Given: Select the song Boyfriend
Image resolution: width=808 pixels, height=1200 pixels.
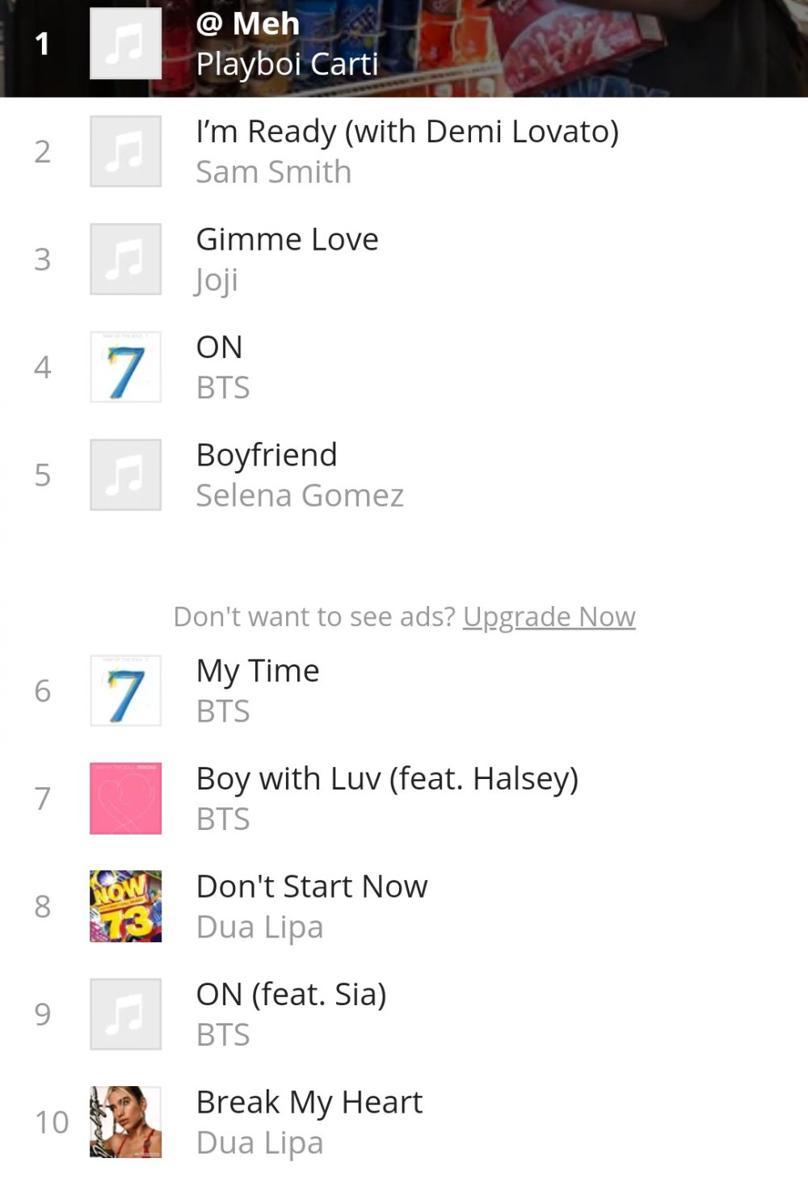Looking at the screenshot, I should point(267,456).
